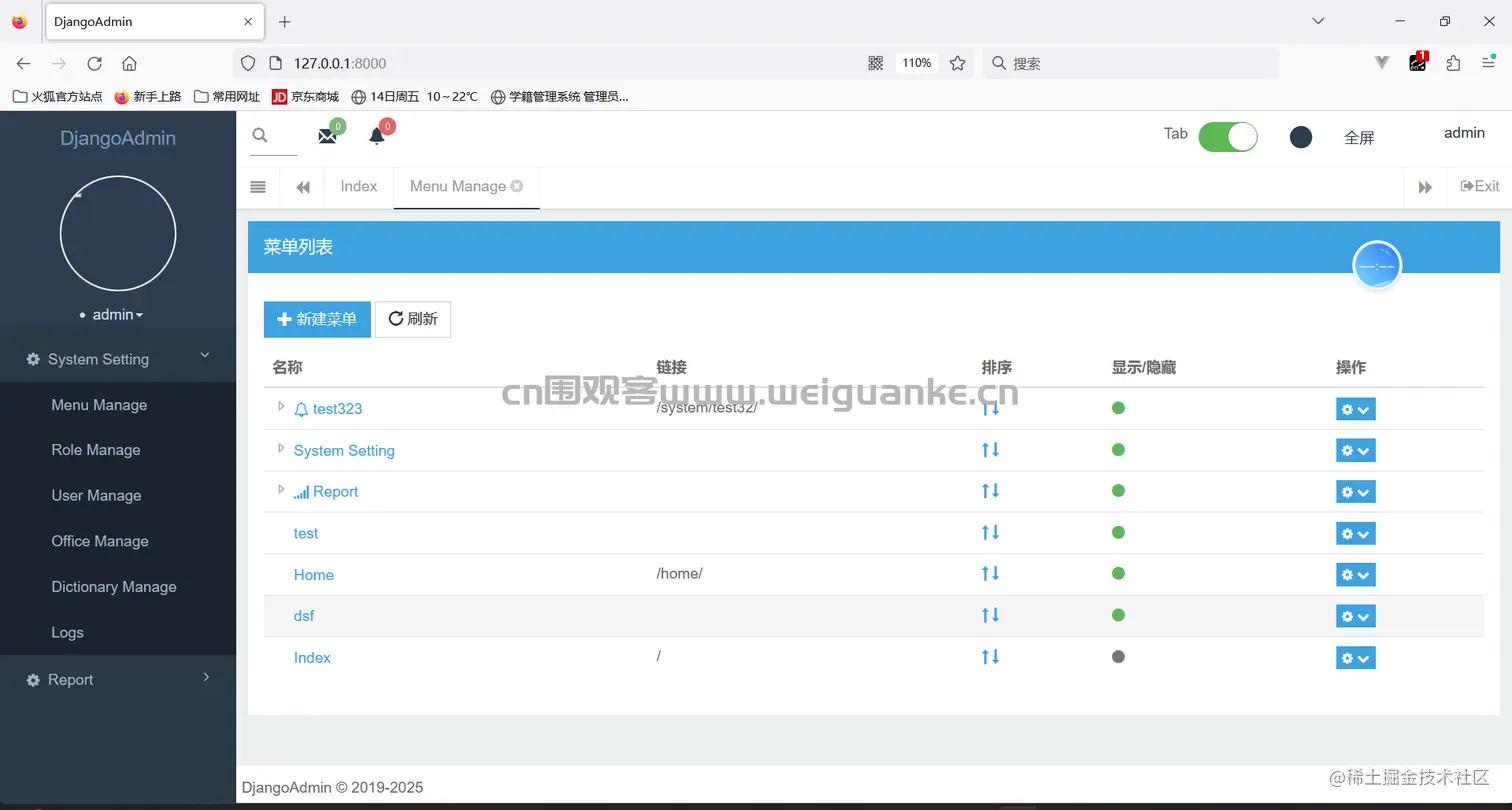Expand the Report tree row in table
Screen dimensions: 1512x810
tap(281, 489)
